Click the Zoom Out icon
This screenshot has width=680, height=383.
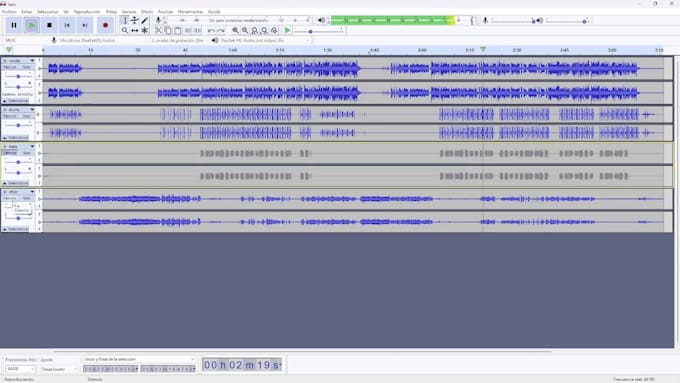[245, 30]
